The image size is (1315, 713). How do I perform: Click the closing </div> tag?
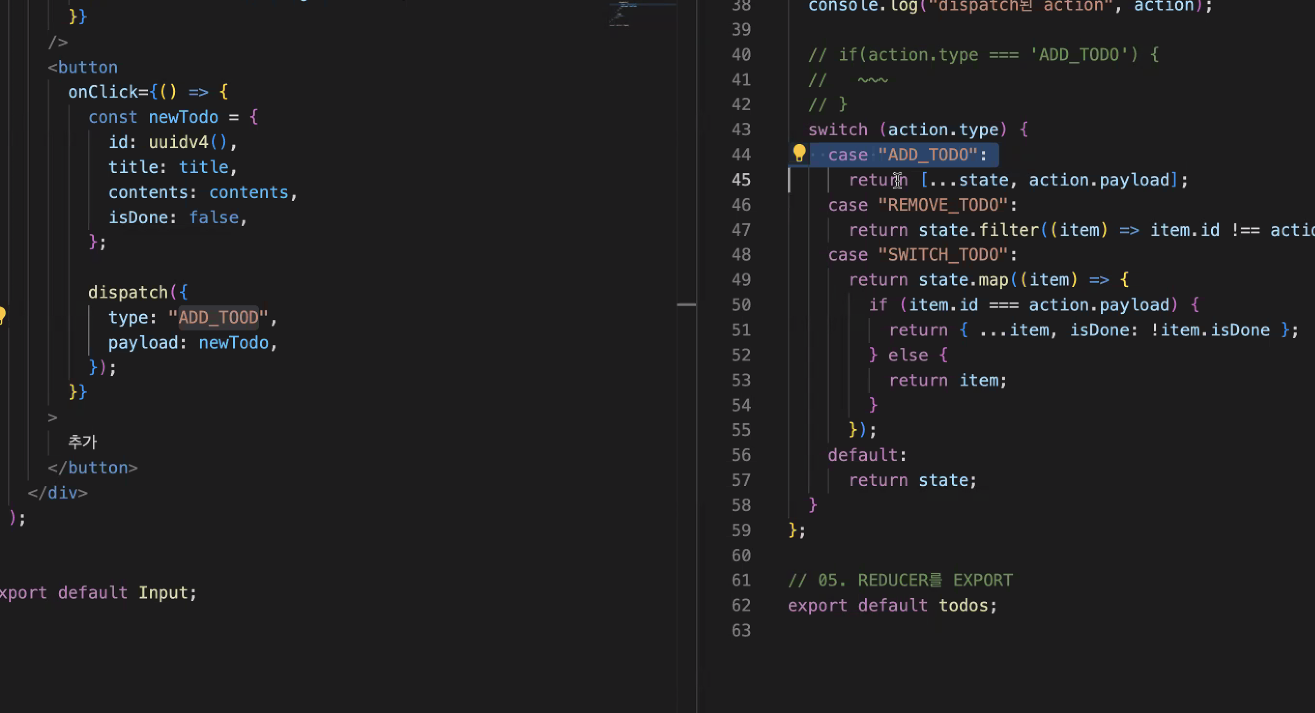tap(58, 492)
